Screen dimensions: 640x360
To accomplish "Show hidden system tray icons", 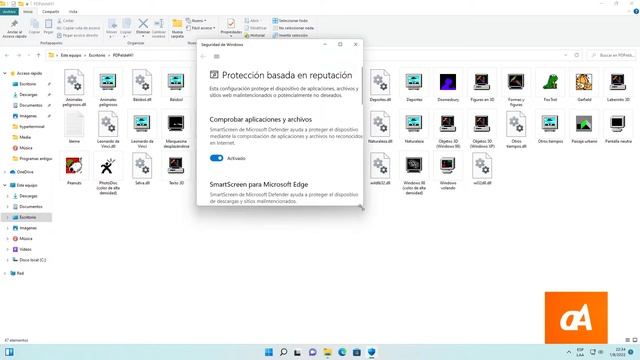I will pyautogui.click(x=569, y=352).
